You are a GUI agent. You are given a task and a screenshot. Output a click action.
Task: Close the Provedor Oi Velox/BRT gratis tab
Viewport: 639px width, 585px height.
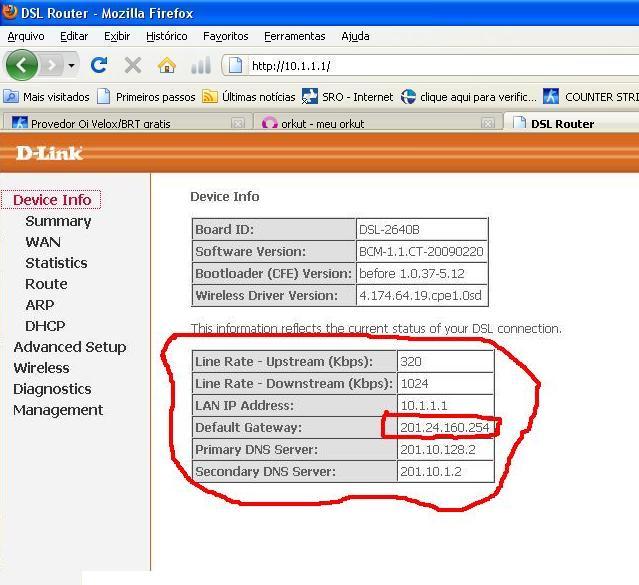click(x=238, y=124)
